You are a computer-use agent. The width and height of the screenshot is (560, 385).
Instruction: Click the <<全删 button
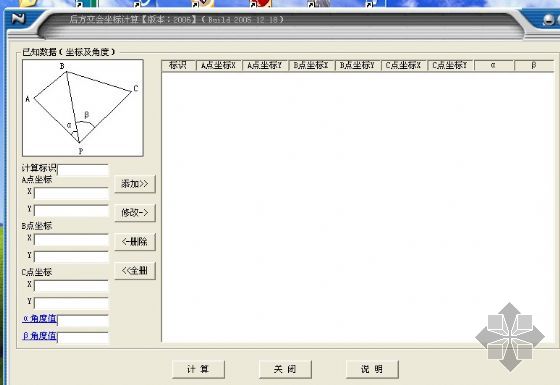pos(135,271)
